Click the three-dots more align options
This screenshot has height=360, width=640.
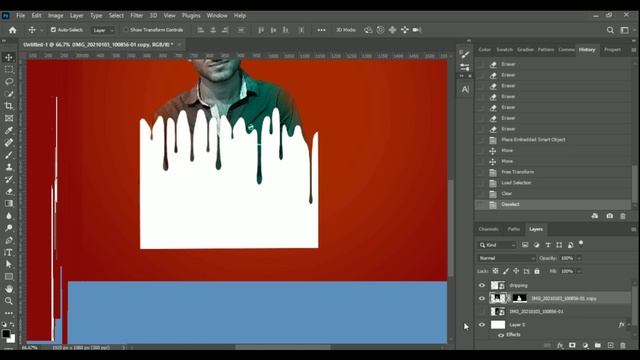point(321,30)
